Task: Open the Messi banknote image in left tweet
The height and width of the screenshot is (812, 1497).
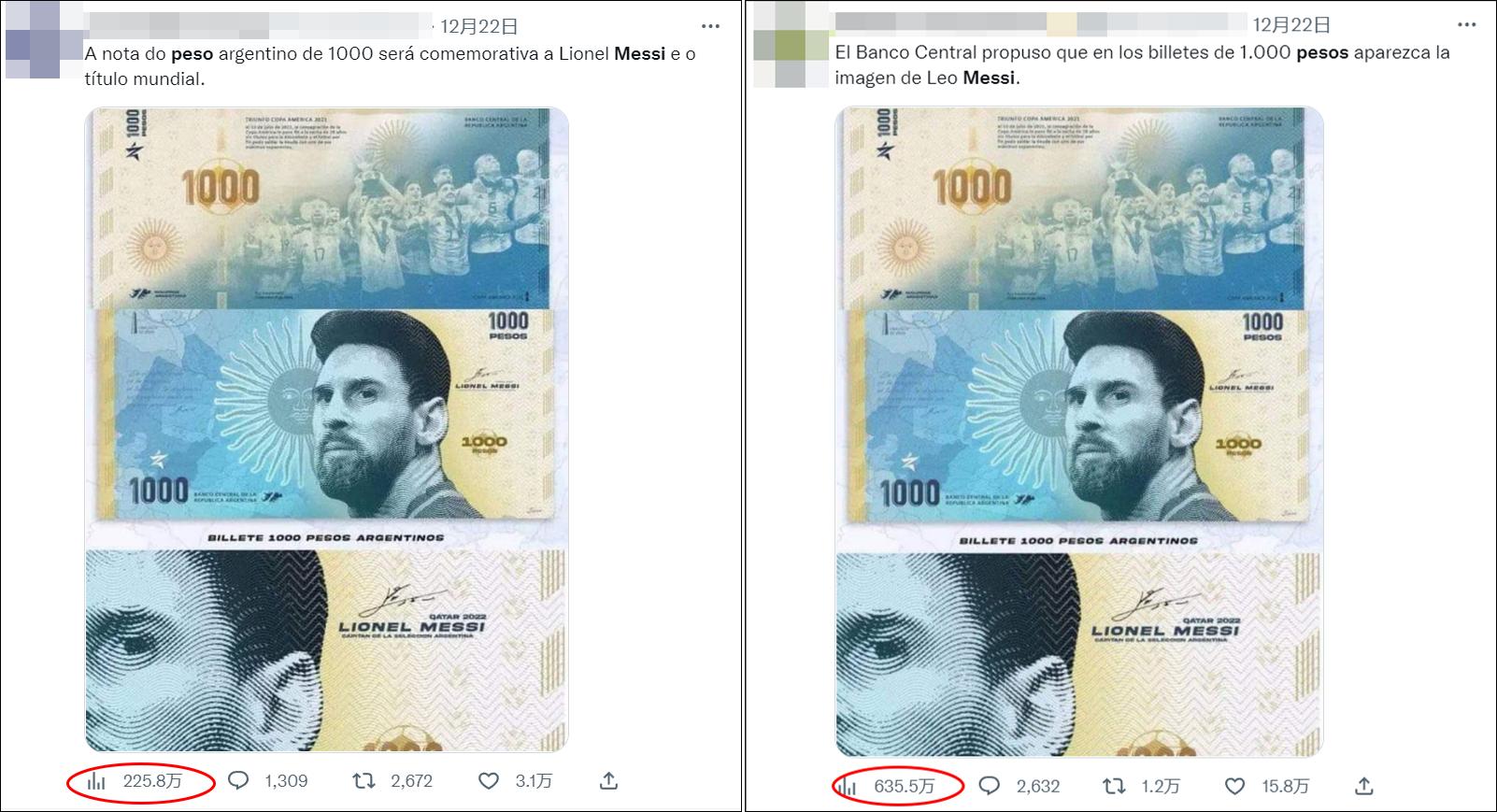Action: tap(327, 430)
